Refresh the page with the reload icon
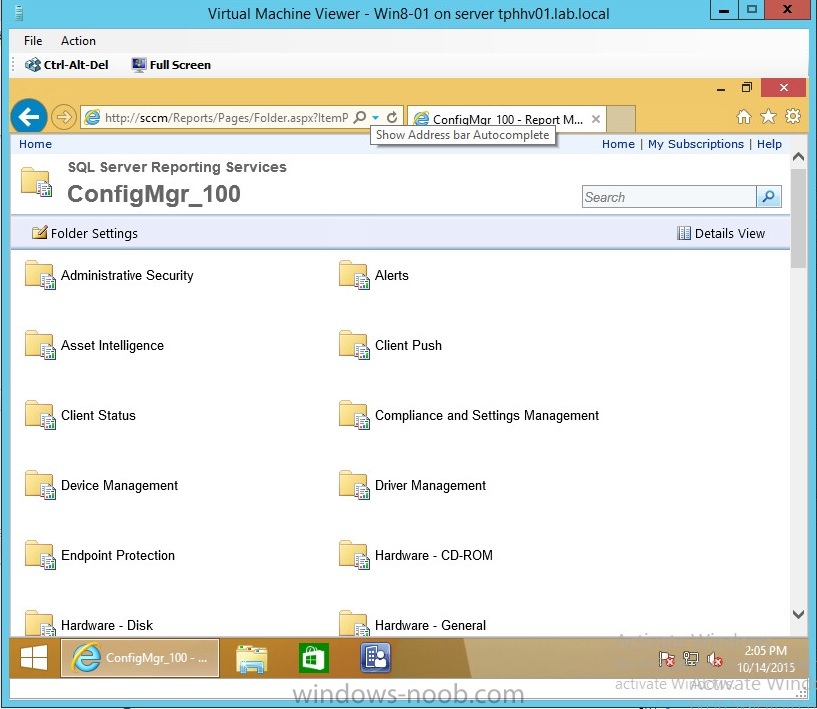817x709 pixels. tap(392, 117)
